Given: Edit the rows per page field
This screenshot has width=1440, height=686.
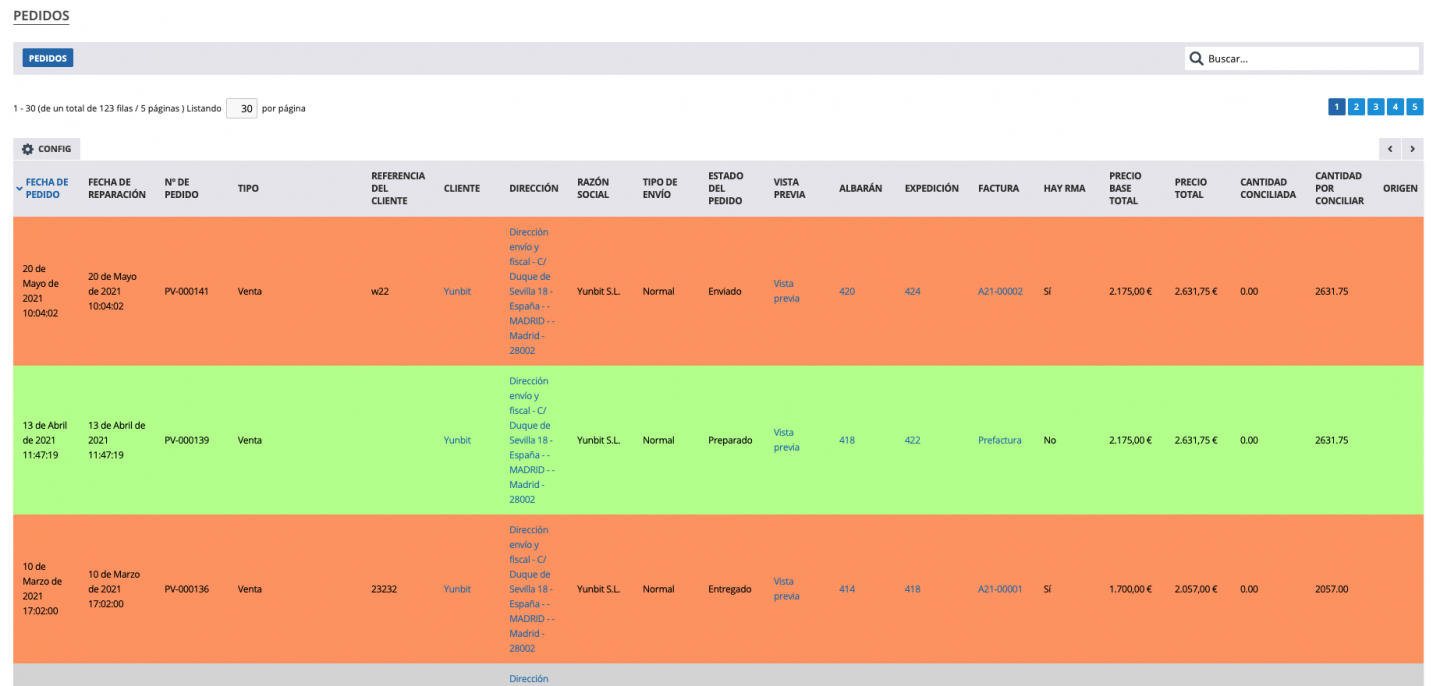Looking at the screenshot, I should pyautogui.click(x=241, y=108).
